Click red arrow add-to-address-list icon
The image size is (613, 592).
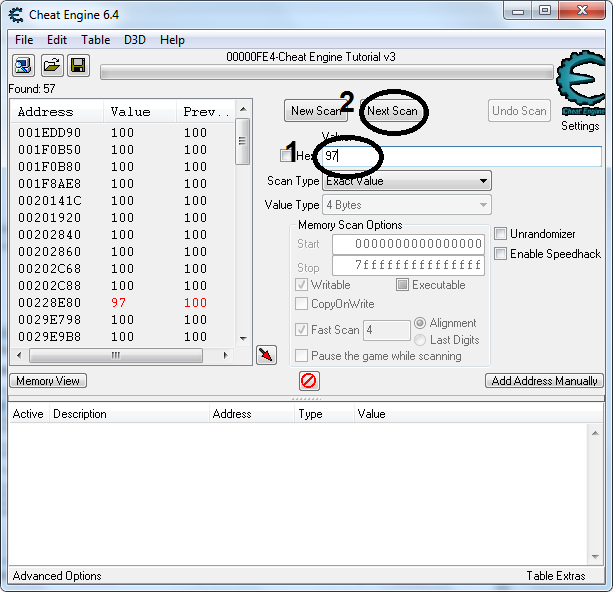point(267,355)
